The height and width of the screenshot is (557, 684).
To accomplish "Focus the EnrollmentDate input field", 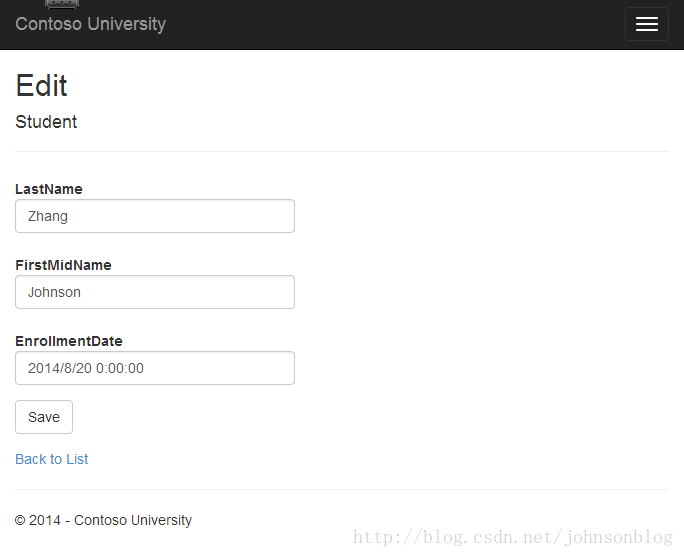I will click(155, 368).
